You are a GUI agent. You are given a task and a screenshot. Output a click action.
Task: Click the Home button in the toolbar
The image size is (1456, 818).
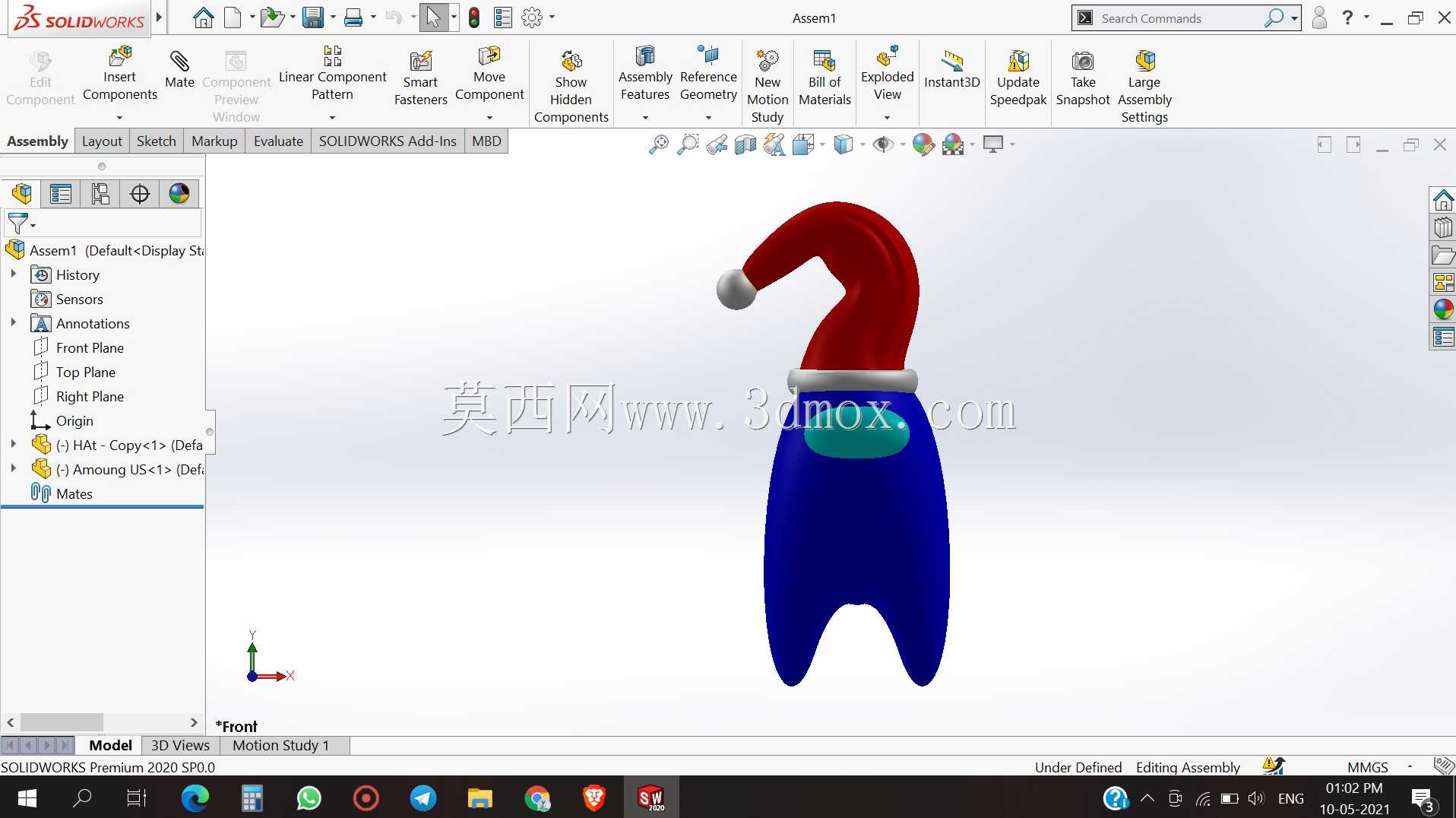[x=203, y=17]
